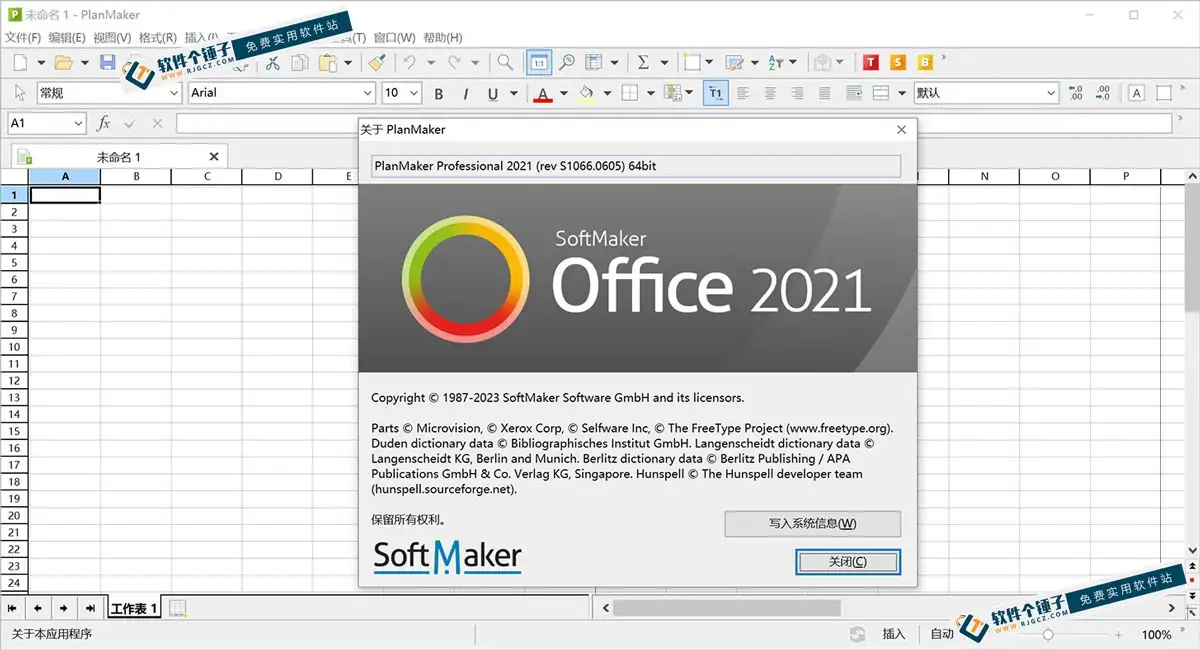Create a new document with the blank page icon
1200x650 pixels.
click(x=19, y=62)
